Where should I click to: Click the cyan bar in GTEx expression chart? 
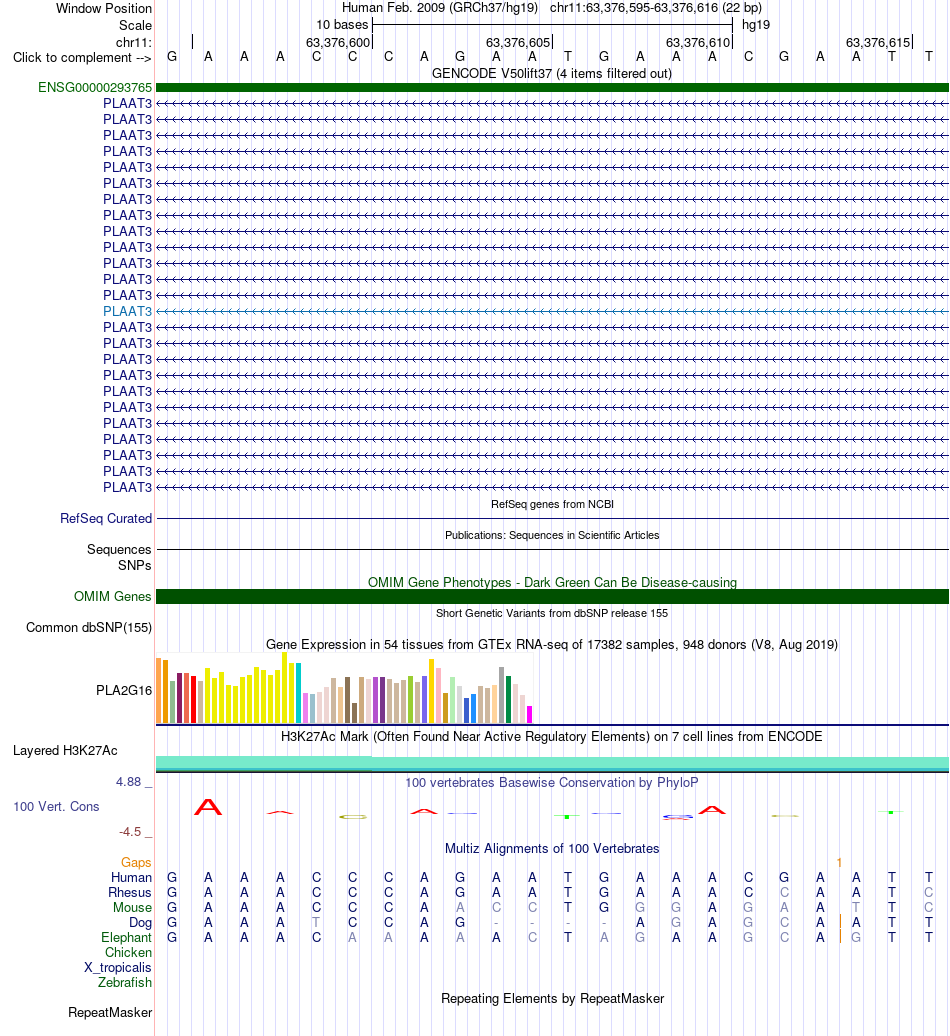point(299,693)
